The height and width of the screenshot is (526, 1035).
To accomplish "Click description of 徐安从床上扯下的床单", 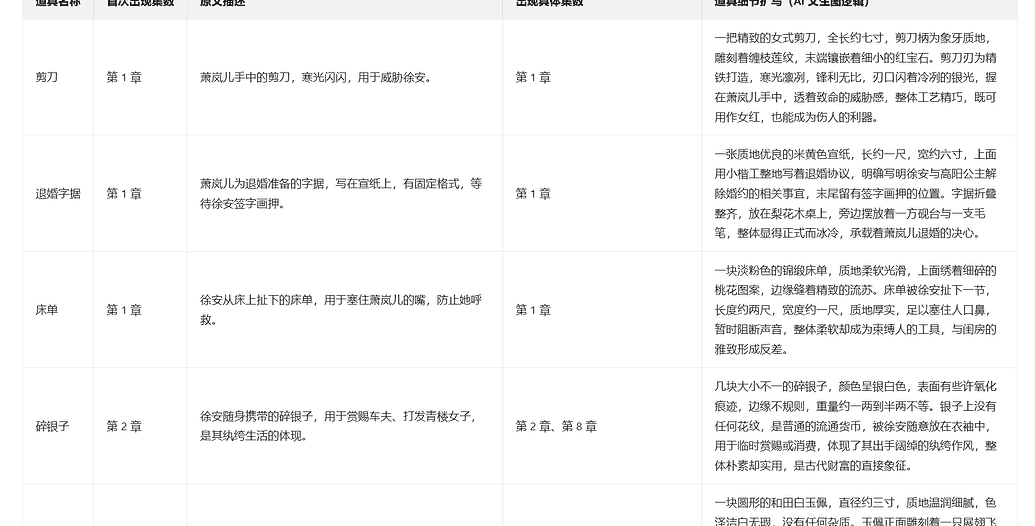I will coord(340,310).
